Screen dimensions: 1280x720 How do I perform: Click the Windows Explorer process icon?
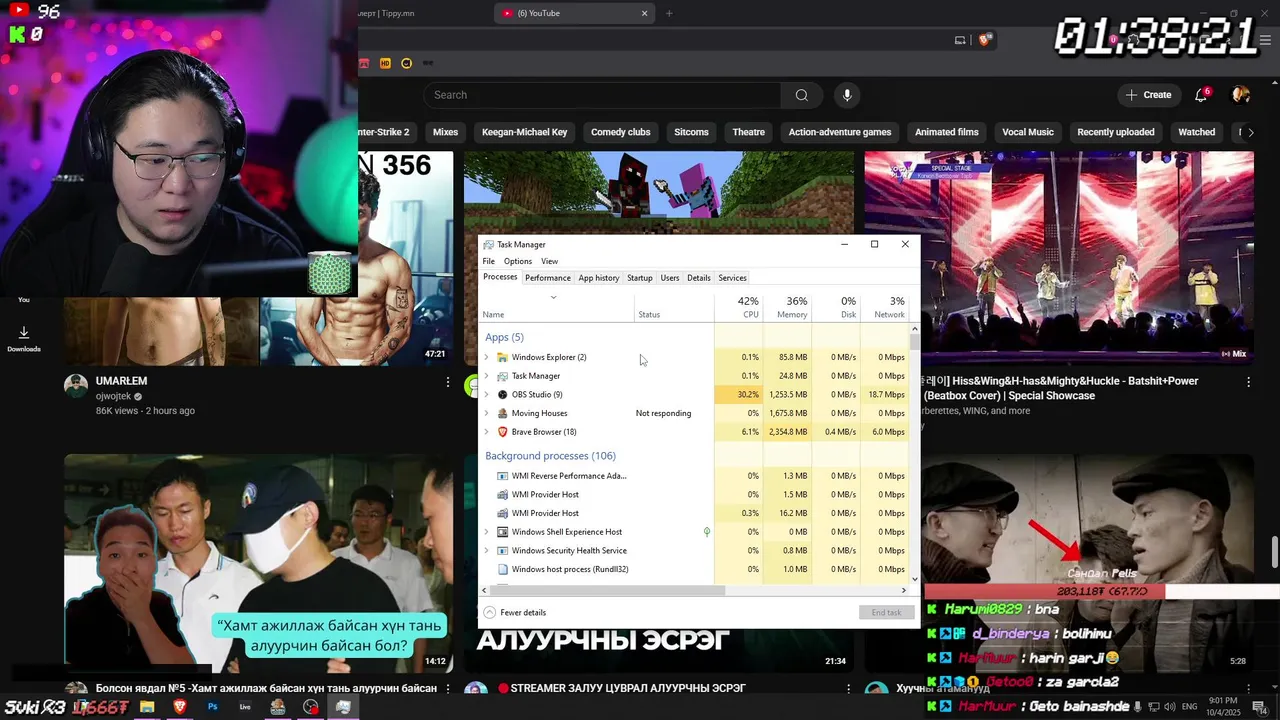pyautogui.click(x=502, y=357)
